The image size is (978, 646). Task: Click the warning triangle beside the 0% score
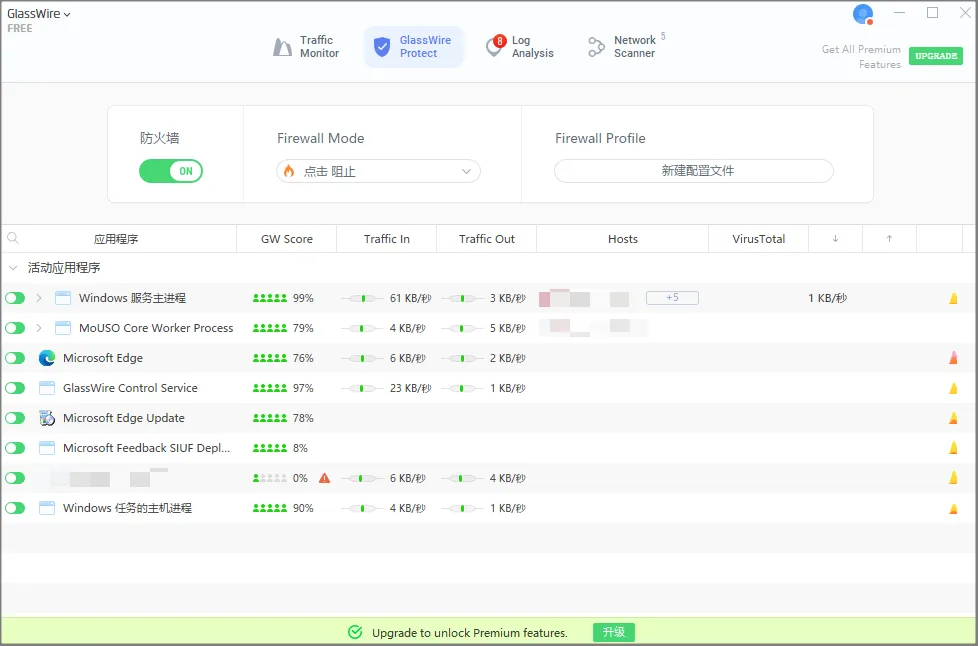point(324,478)
